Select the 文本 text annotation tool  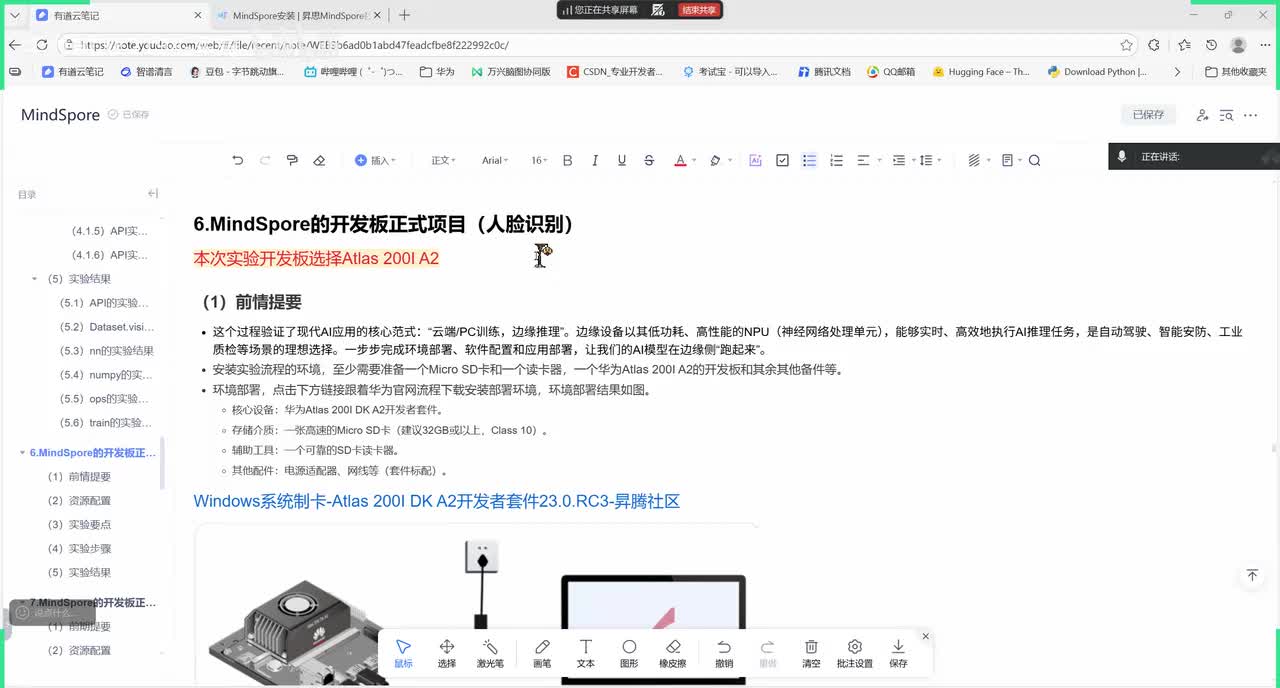[586, 653]
